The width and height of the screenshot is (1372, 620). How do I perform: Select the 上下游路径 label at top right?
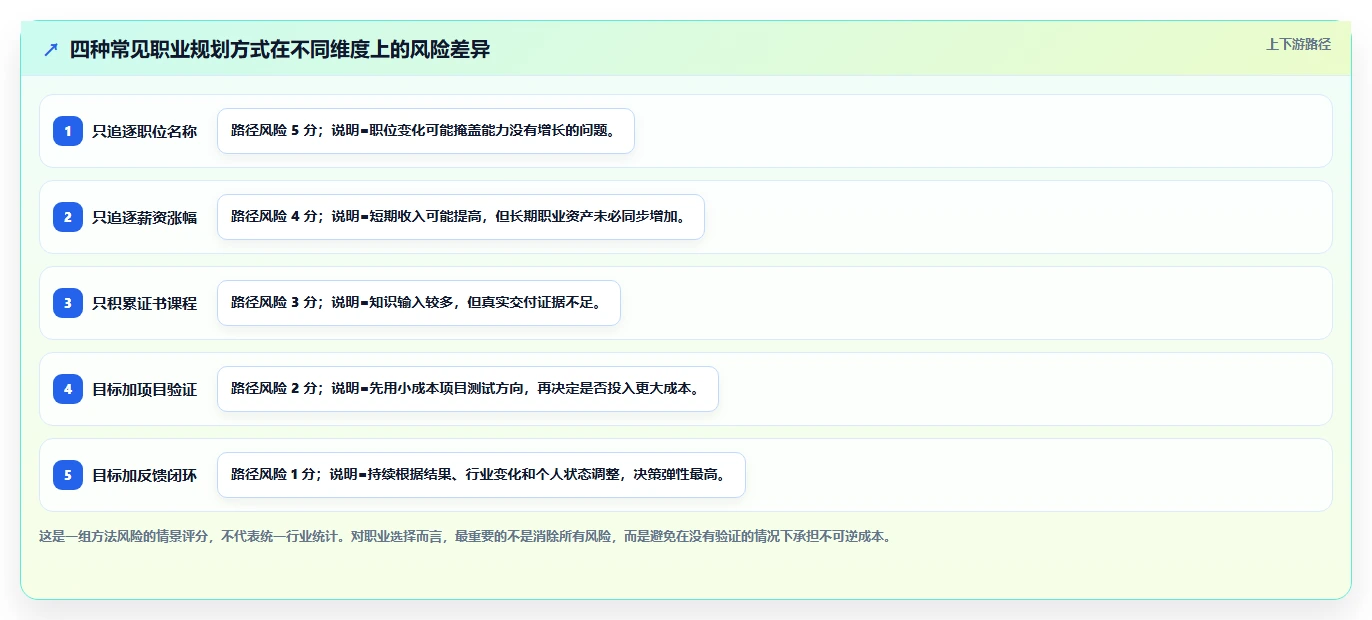point(1298,44)
